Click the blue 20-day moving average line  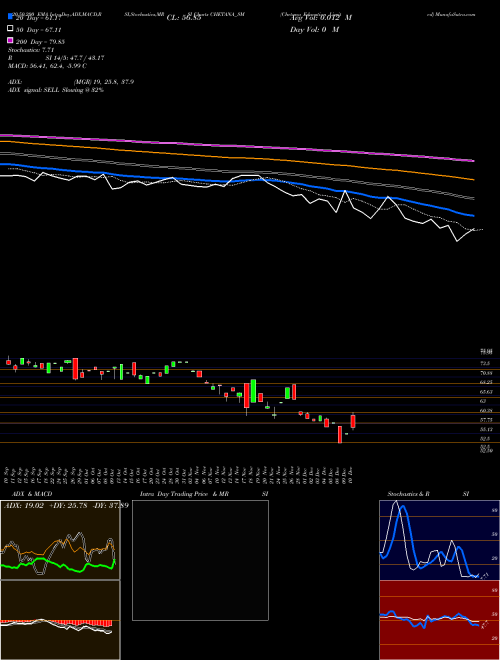click(x=237, y=181)
